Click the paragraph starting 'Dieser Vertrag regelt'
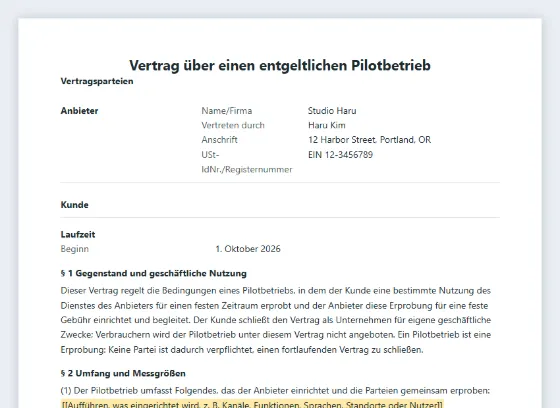 point(276,320)
